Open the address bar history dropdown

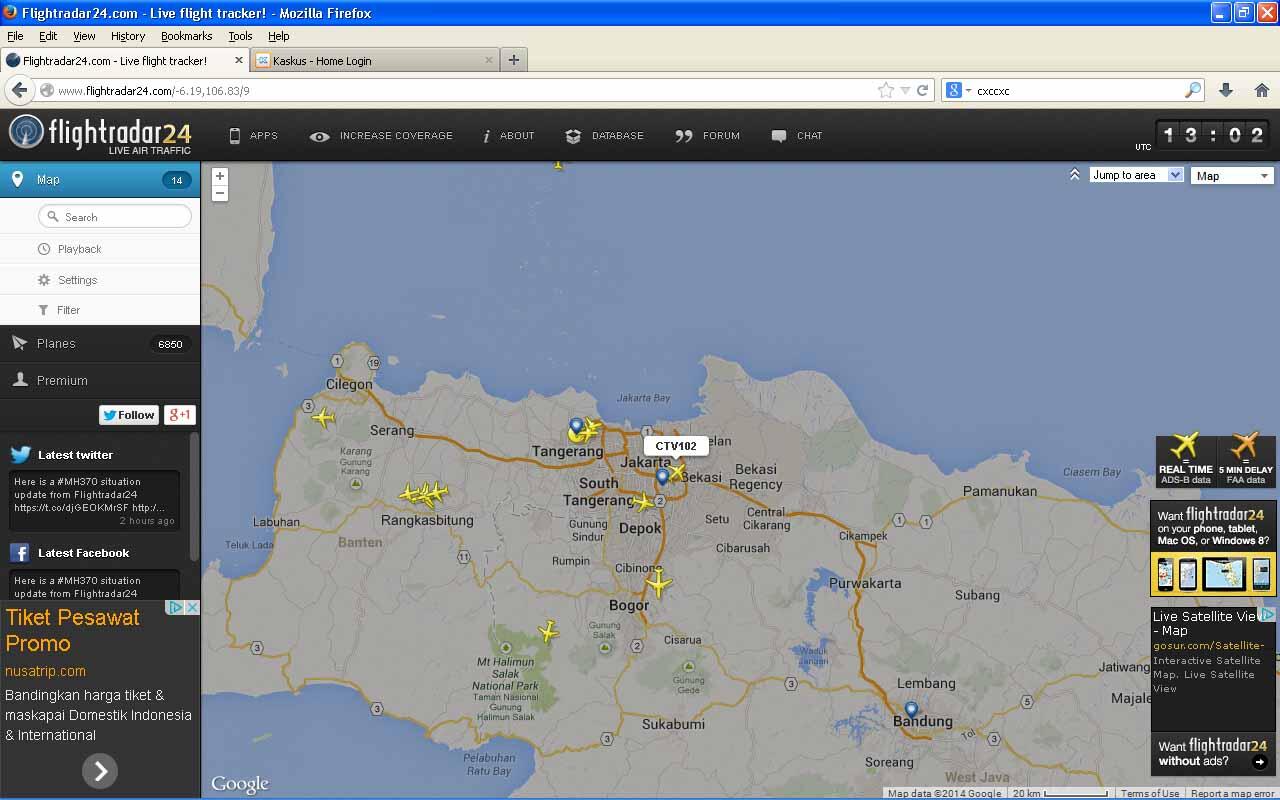click(x=905, y=90)
